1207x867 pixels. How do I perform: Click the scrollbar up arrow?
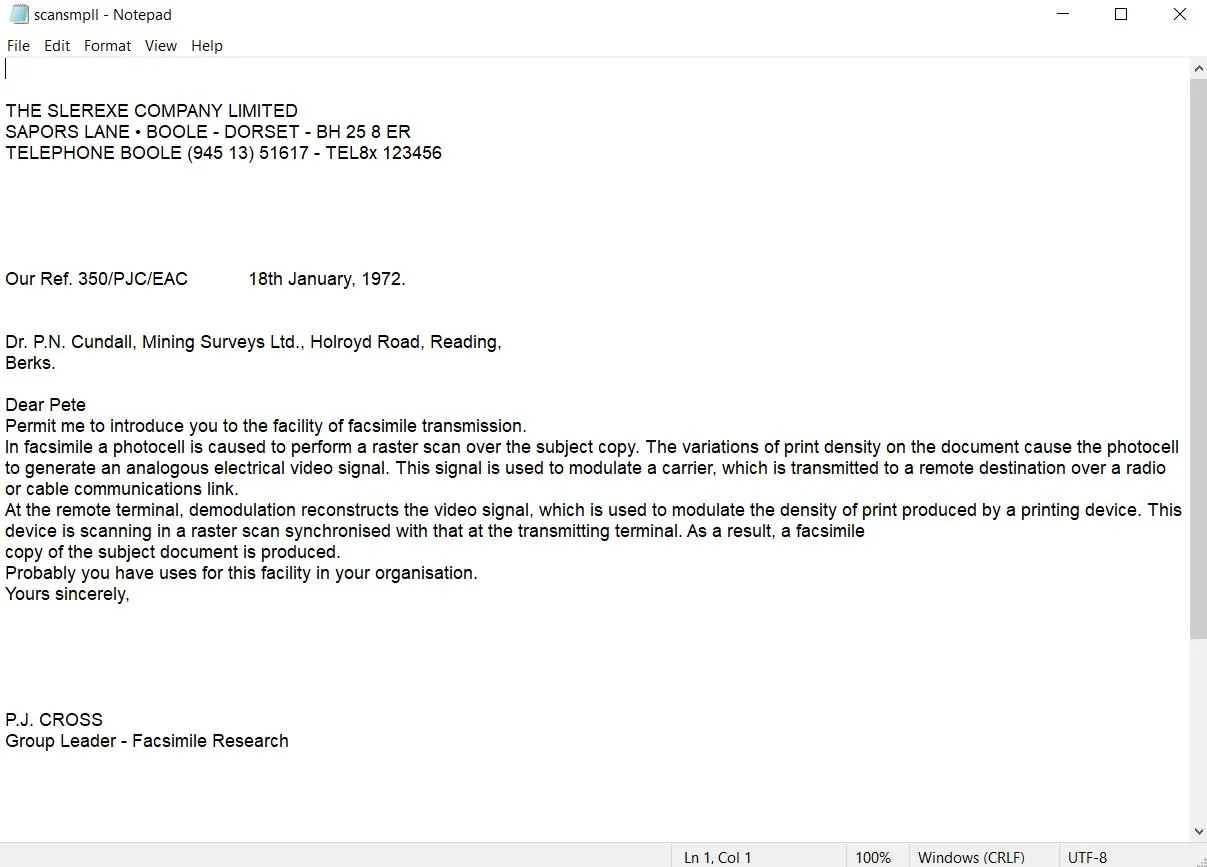[x=1198, y=69]
